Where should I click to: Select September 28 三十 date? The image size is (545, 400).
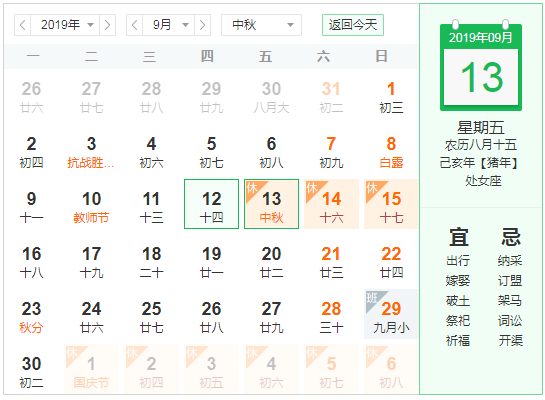[x=331, y=317]
